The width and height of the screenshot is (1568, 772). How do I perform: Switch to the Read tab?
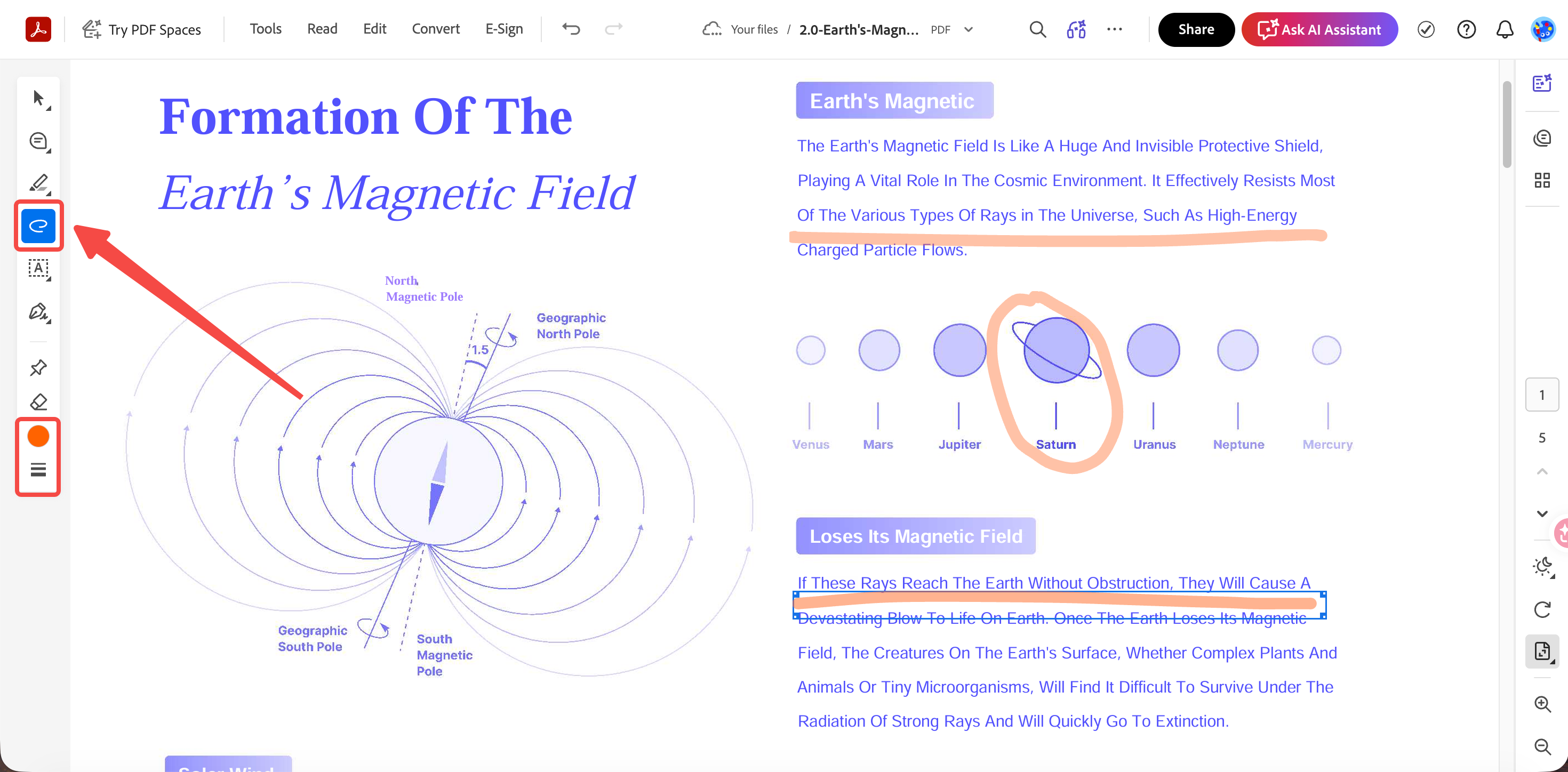pyautogui.click(x=322, y=29)
